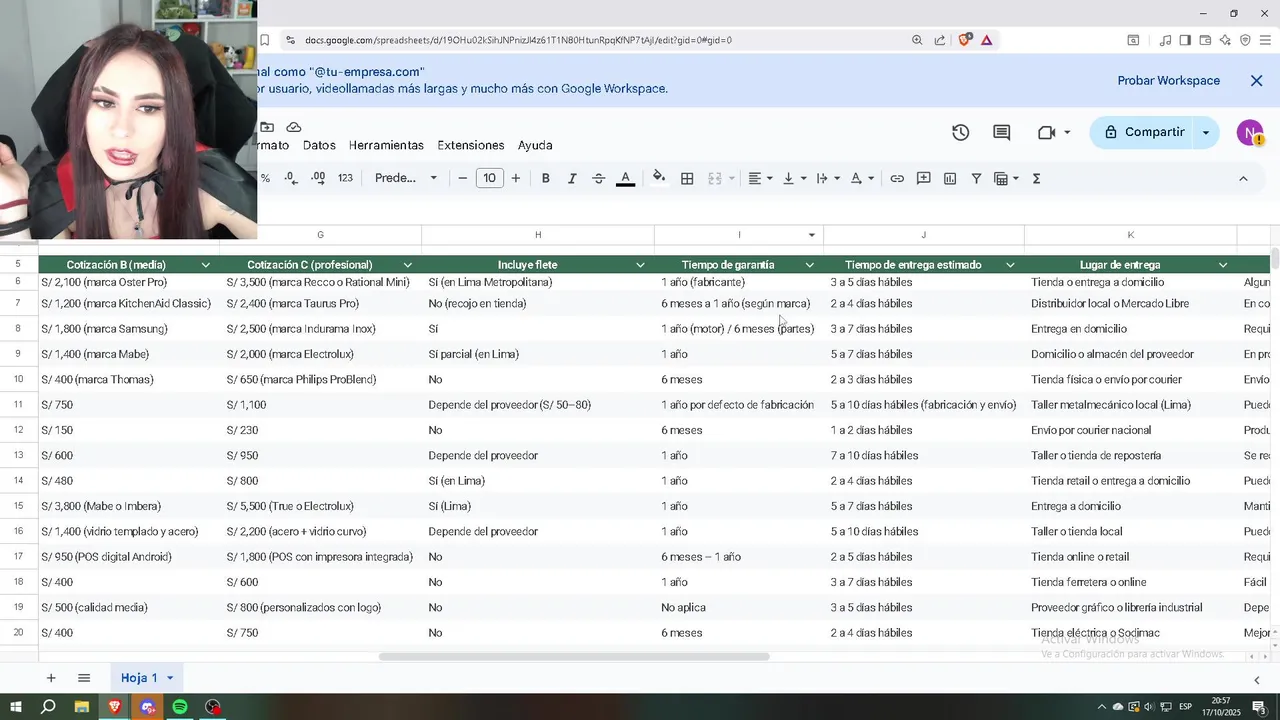Viewport: 1280px width, 720px height.
Task: Open Spotify from taskbar
Action: pyautogui.click(x=180, y=707)
